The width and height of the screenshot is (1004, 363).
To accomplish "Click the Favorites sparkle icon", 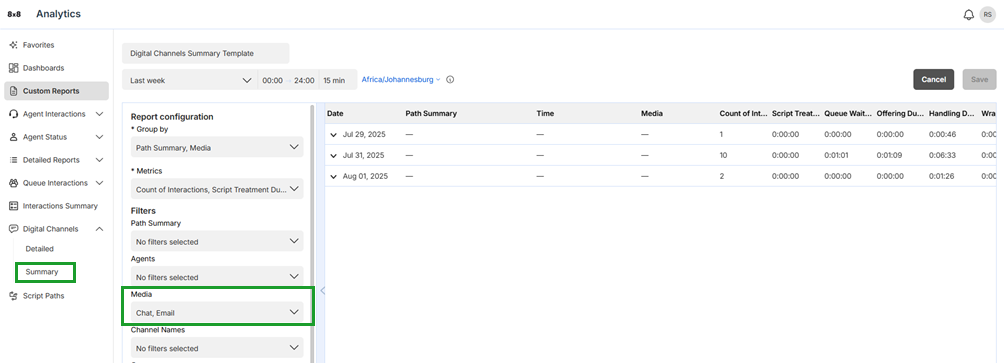I will tap(13, 45).
